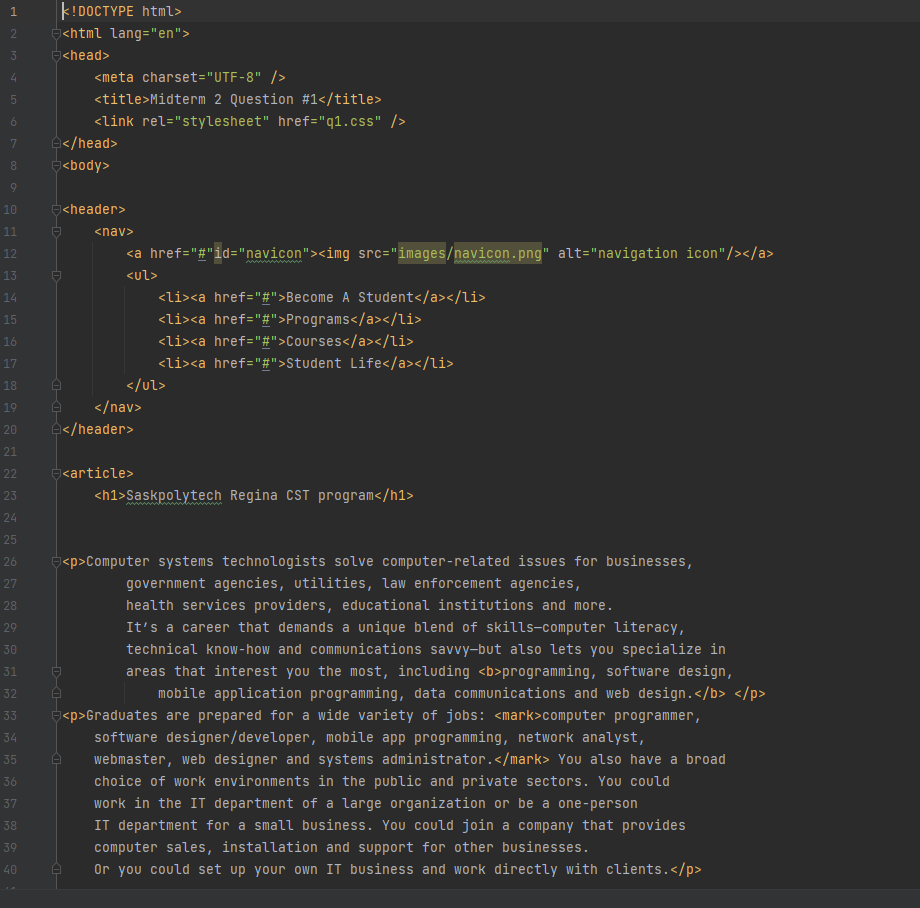Screen dimensions: 920x908
Task: Collapse the <ul> fold marker on line 13
Action: [x=56, y=276]
